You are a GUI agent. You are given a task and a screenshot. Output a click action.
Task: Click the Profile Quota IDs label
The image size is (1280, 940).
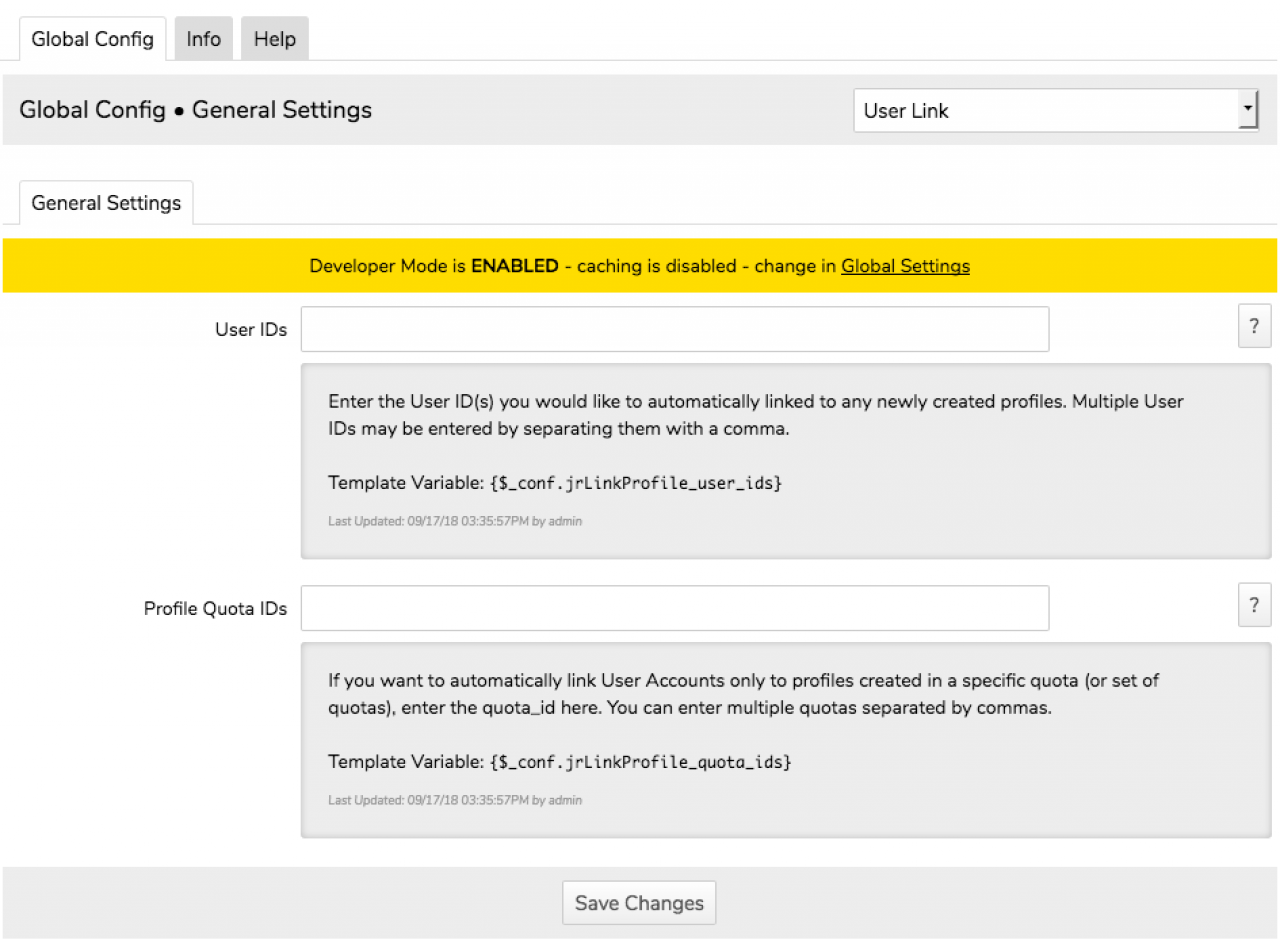click(x=215, y=608)
